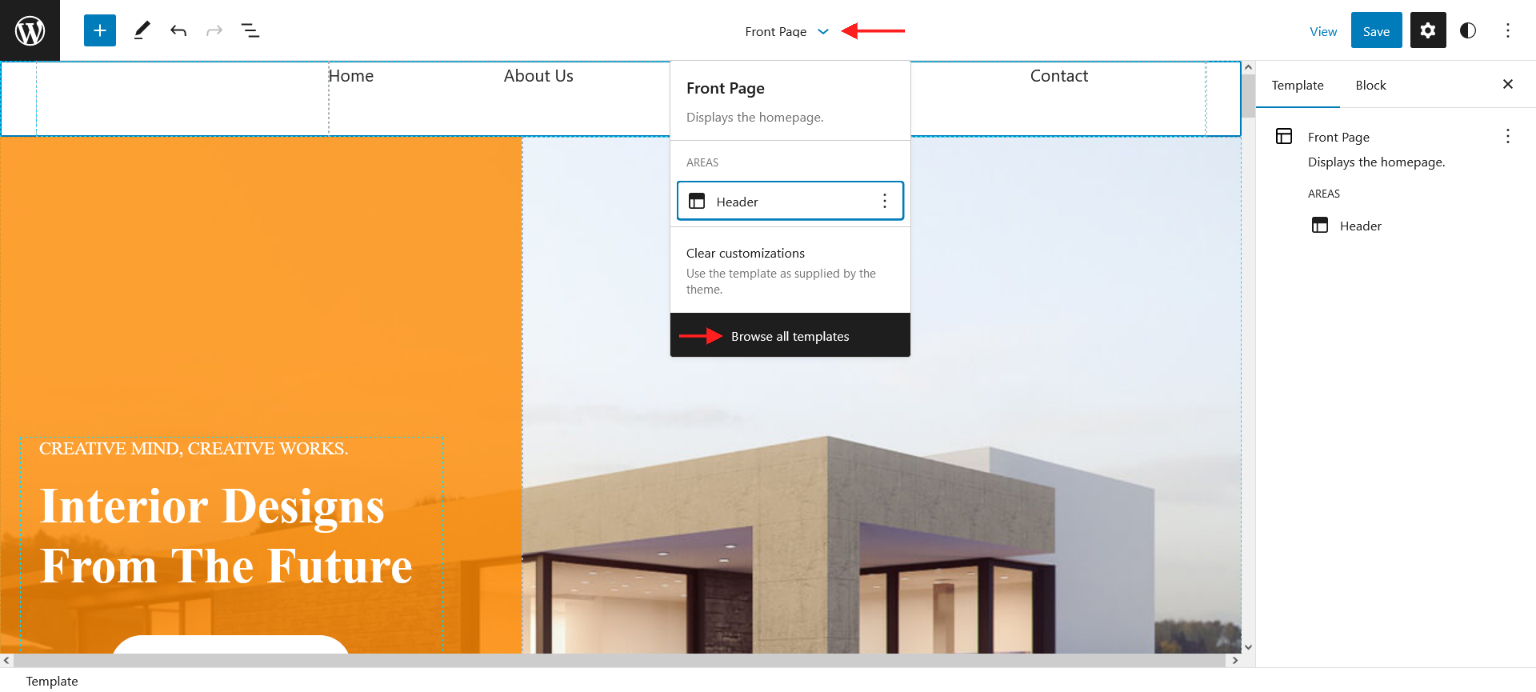Toggle the Settings gear panel

click(x=1428, y=31)
